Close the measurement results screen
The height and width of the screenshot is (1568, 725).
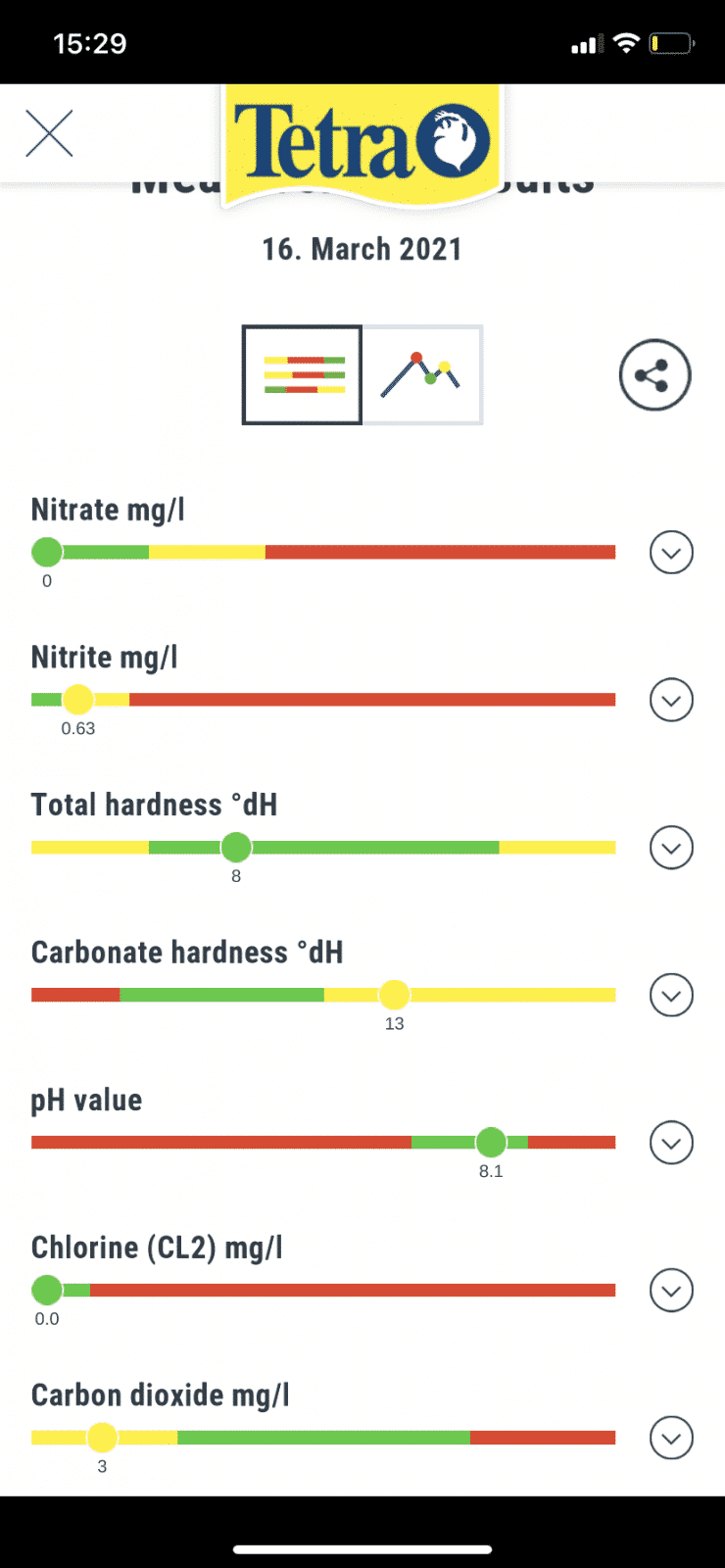(x=49, y=133)
